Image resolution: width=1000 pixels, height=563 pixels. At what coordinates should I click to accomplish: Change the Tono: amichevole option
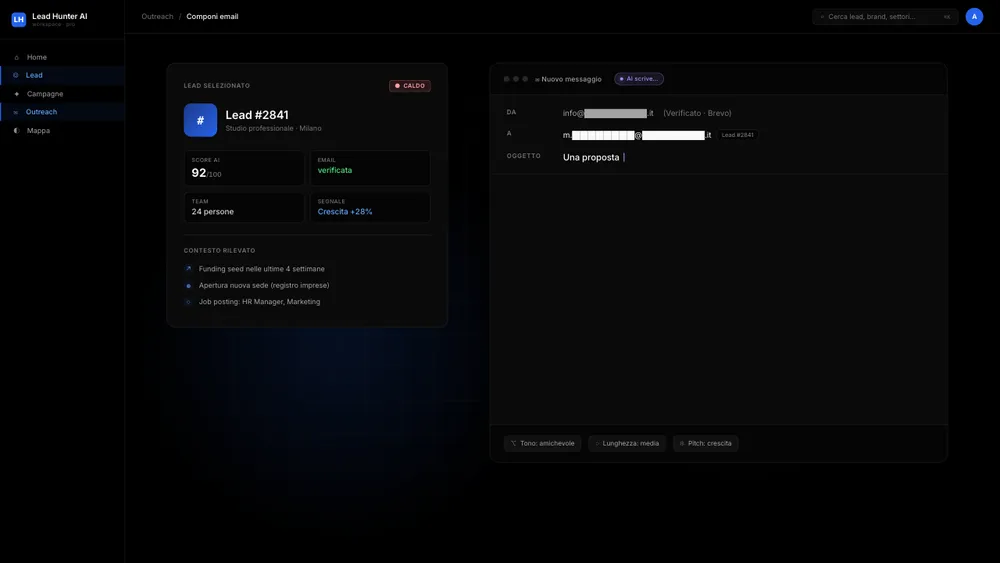coord(542,443)
